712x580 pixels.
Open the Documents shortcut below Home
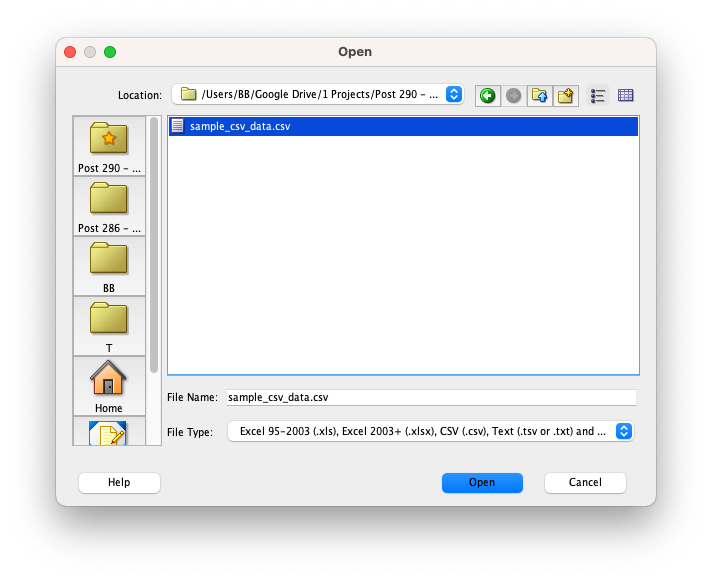click(109, 433)
